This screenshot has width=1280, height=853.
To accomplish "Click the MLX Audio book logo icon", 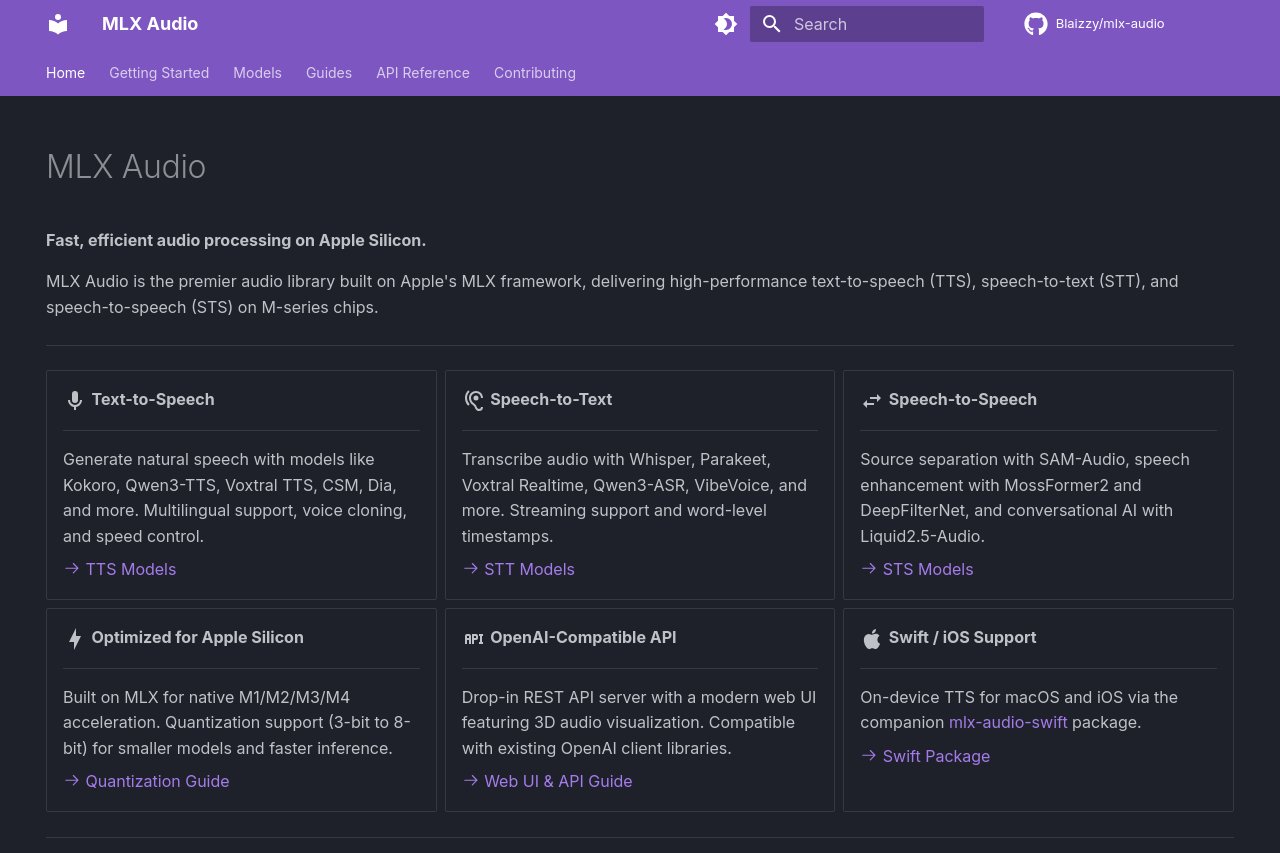I will [58, 24].
